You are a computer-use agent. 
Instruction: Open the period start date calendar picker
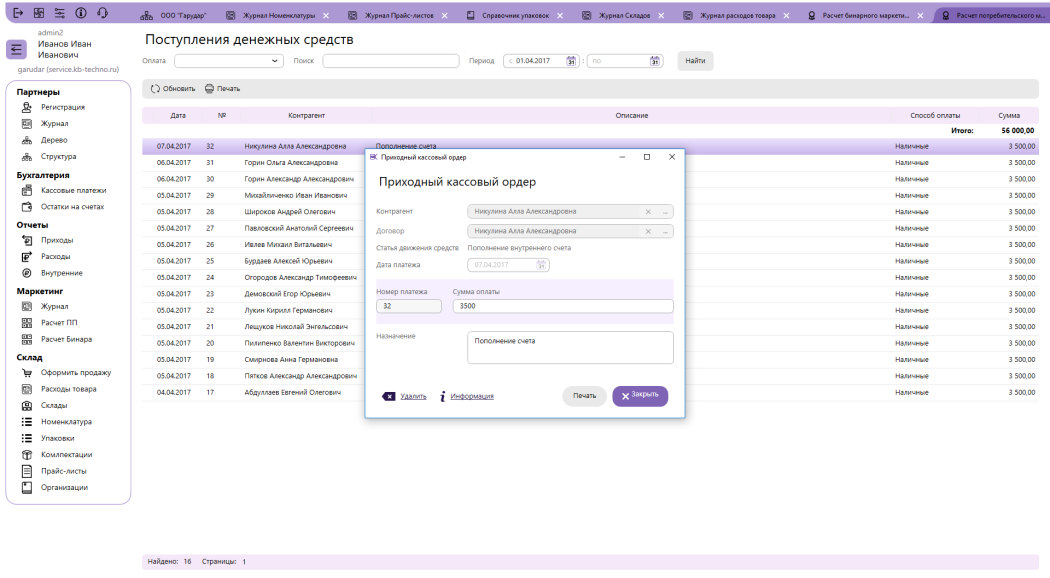click(x=571, y=61)
